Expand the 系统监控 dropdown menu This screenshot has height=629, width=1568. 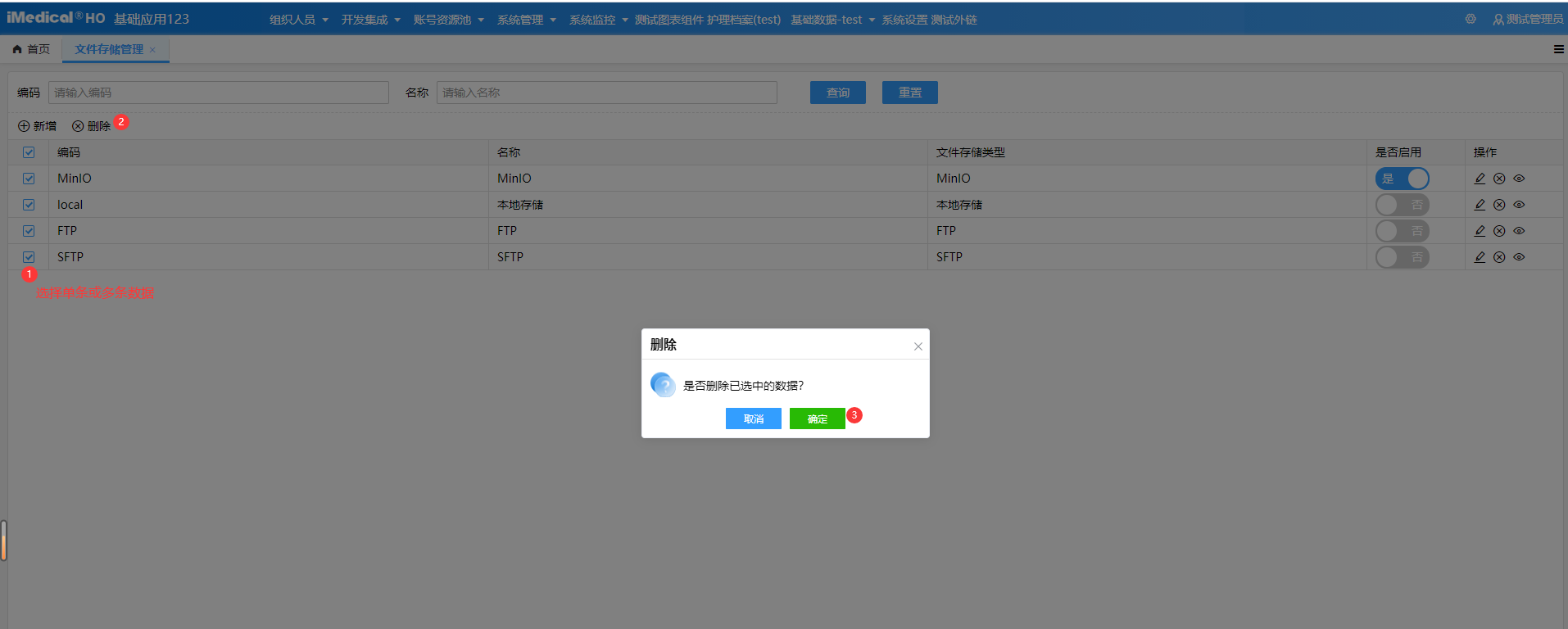599,20
